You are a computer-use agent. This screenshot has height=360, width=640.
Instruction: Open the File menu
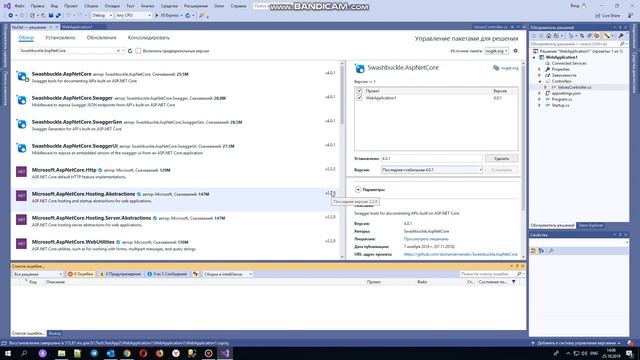(19, 6)
